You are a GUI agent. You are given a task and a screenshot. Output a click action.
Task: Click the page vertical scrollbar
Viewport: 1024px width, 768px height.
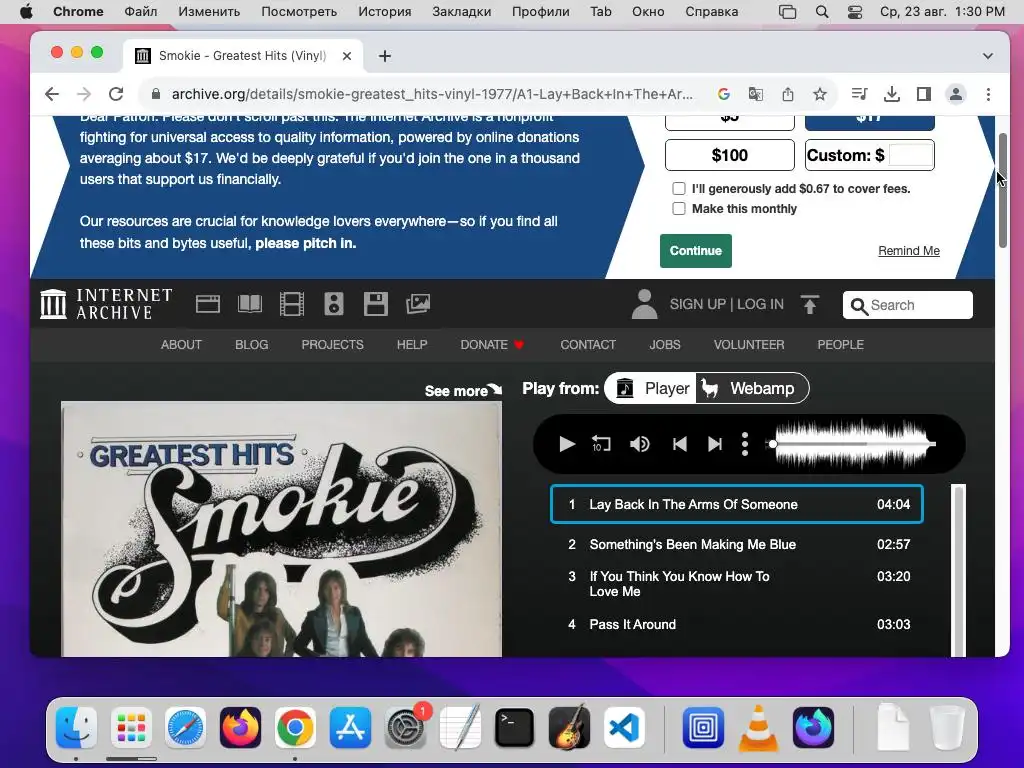coord(1003,191)
